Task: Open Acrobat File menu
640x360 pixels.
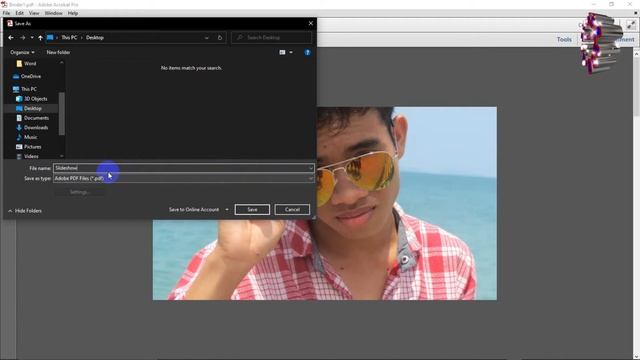Action: [6, 13]
